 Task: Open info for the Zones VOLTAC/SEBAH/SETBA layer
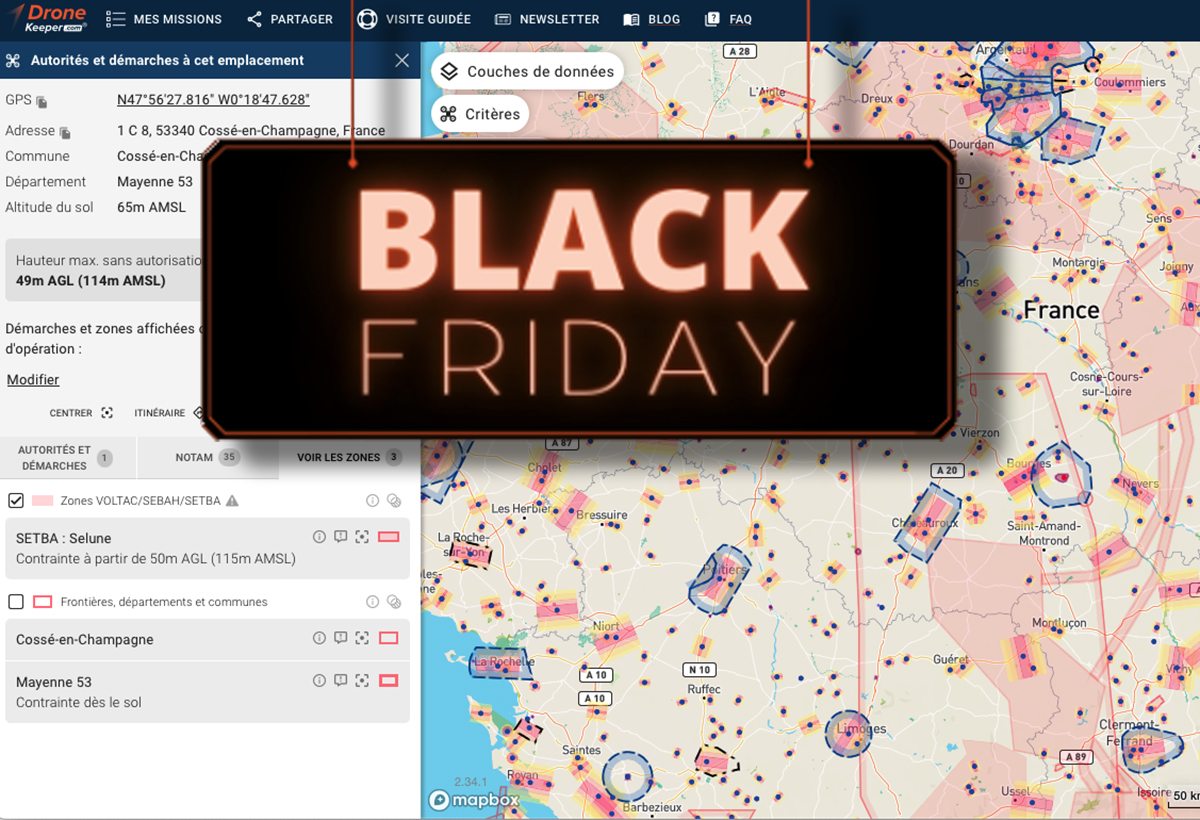372,500
